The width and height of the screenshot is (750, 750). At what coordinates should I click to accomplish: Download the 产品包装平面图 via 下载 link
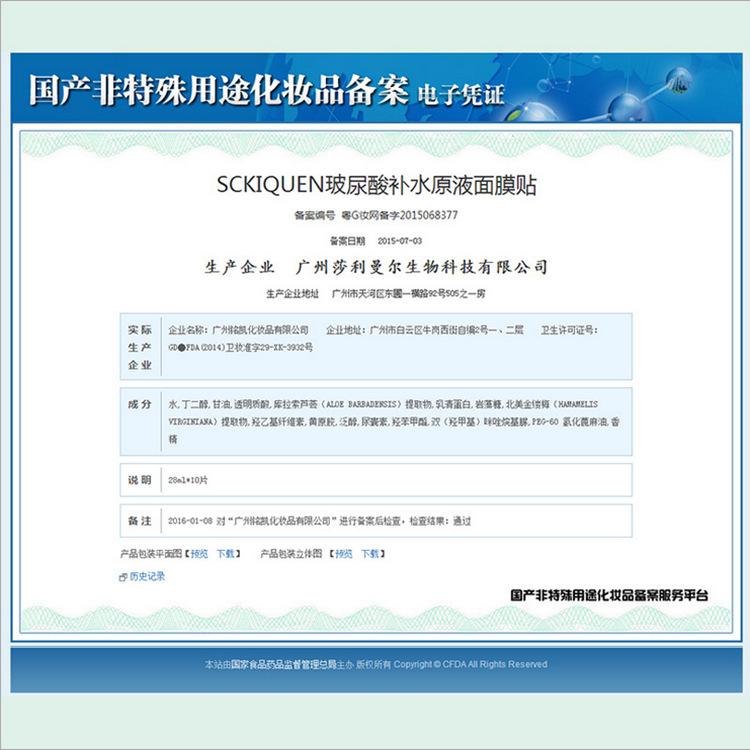tap(226, 554)
